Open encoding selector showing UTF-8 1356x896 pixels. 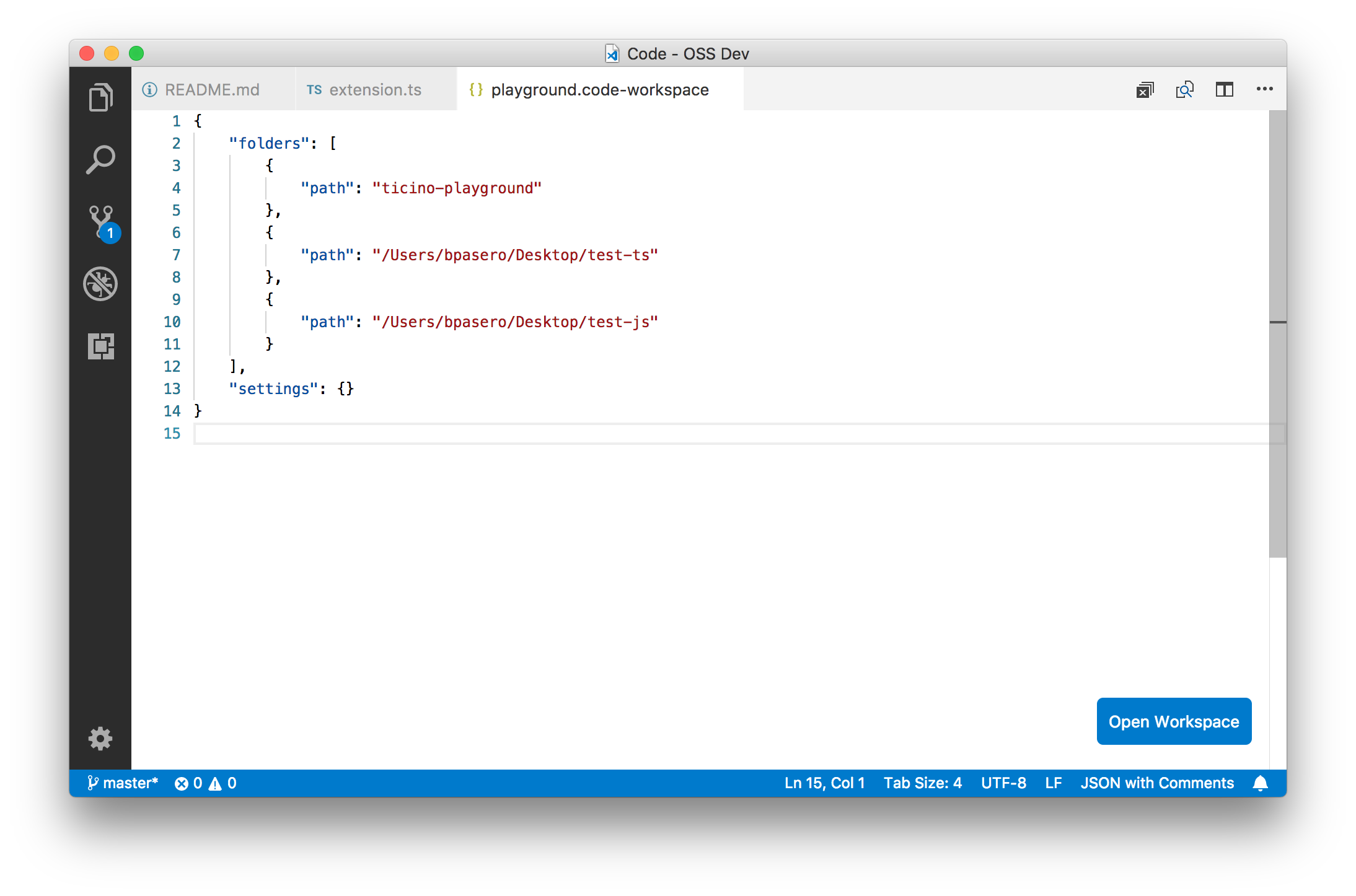coord(1003,783)
